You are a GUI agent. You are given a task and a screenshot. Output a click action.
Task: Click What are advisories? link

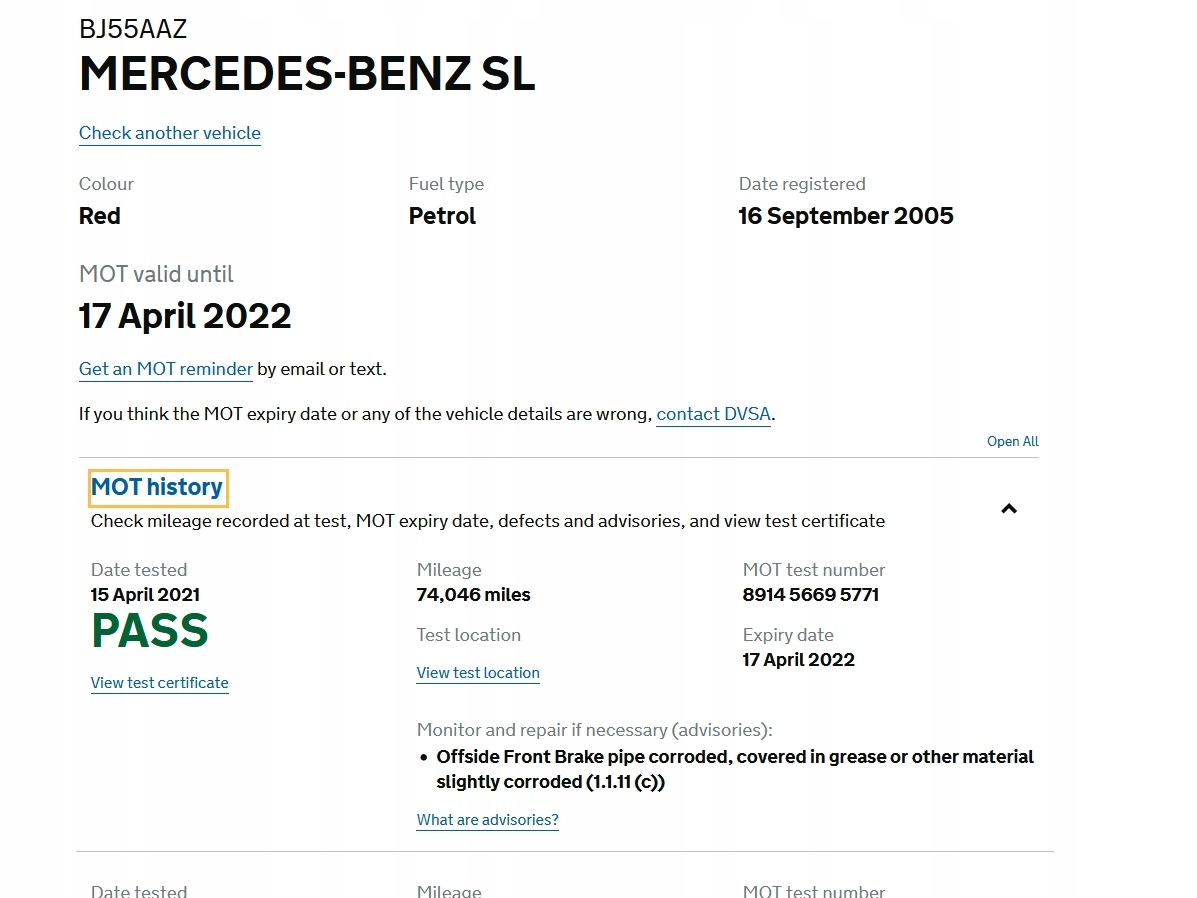tap(487, 820)
